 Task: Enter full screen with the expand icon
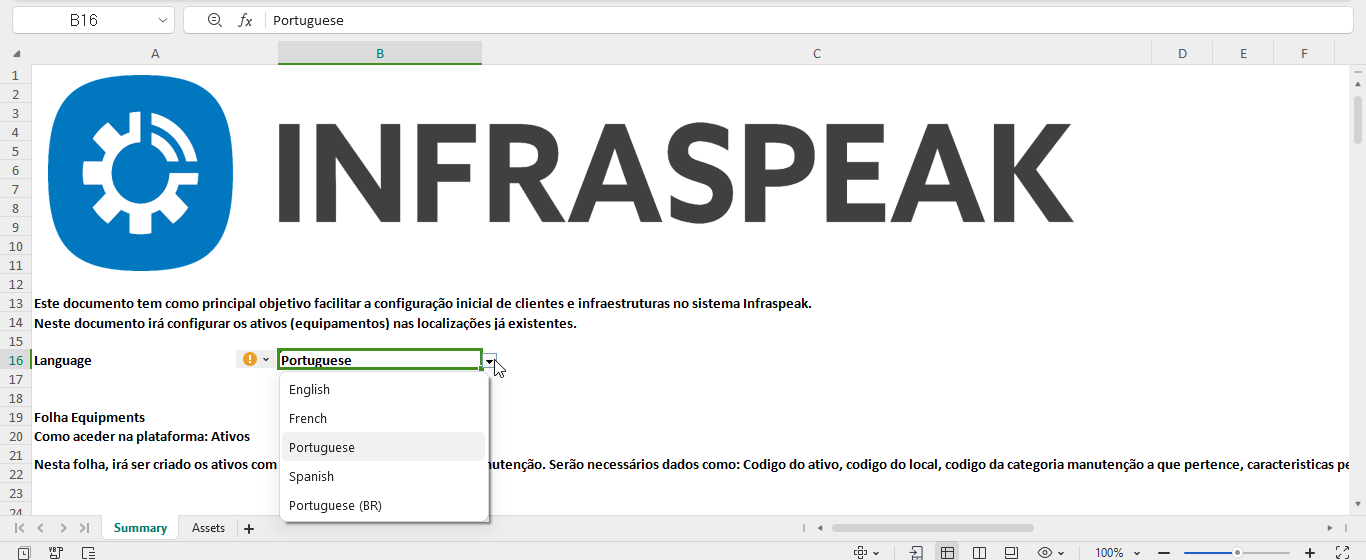tap(1343, 552)
